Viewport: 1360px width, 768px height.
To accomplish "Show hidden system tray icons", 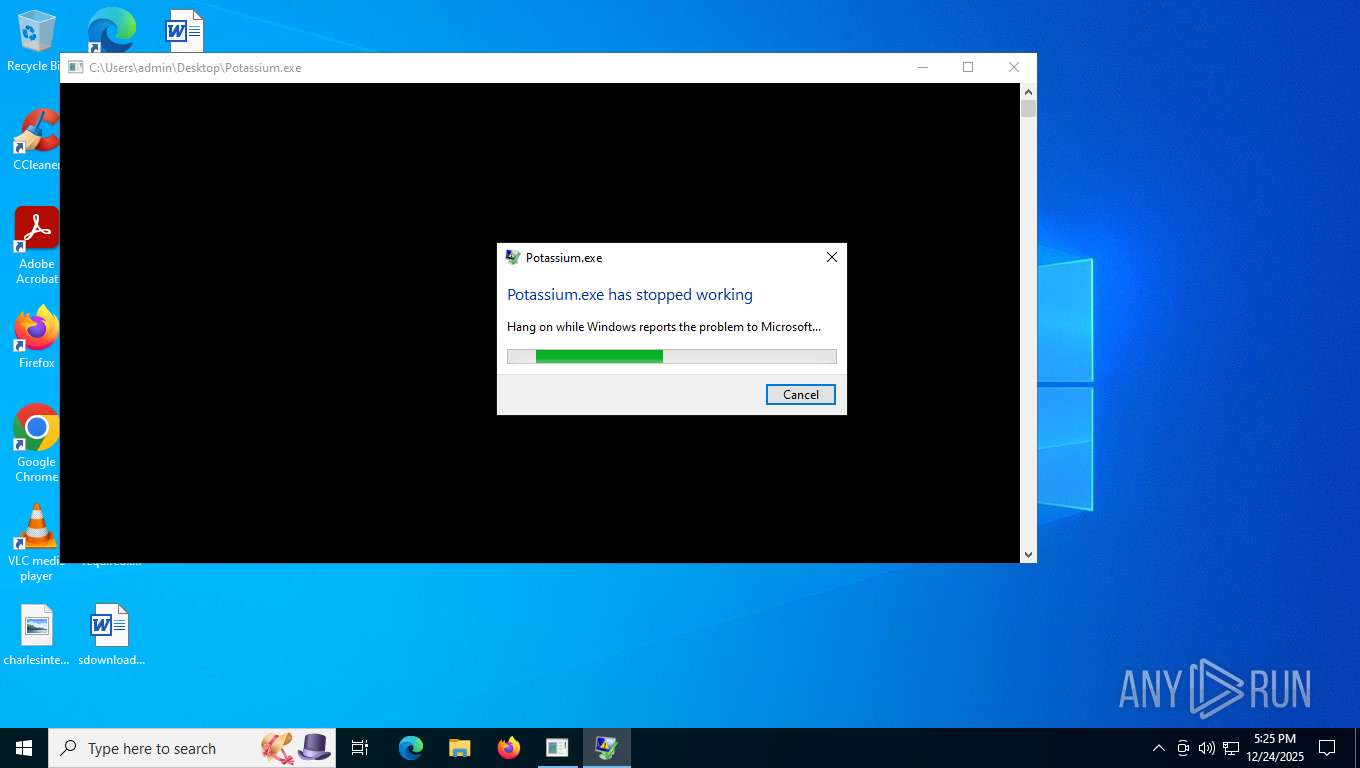I will tap(1159, 748).
